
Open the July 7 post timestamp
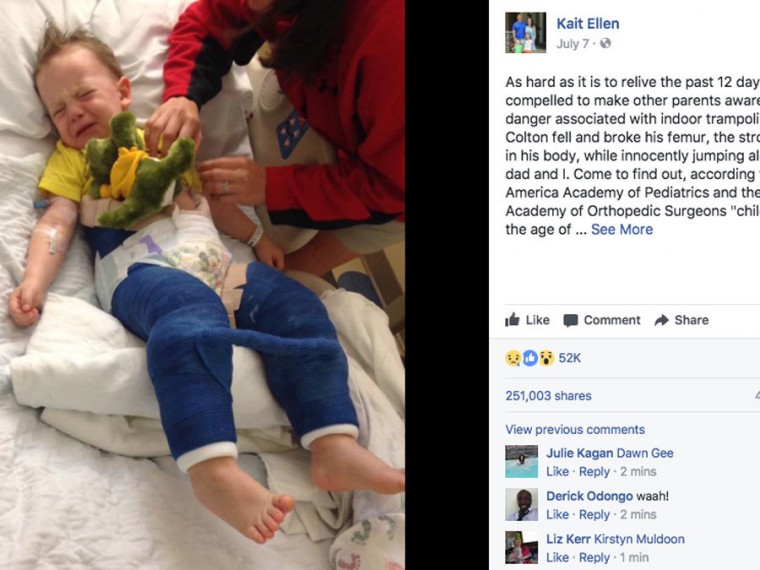572,44
